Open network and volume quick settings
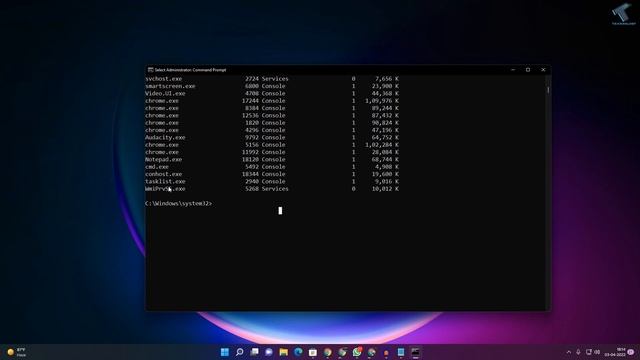Viewport: 640px width, 360px height. click(593, 352)
